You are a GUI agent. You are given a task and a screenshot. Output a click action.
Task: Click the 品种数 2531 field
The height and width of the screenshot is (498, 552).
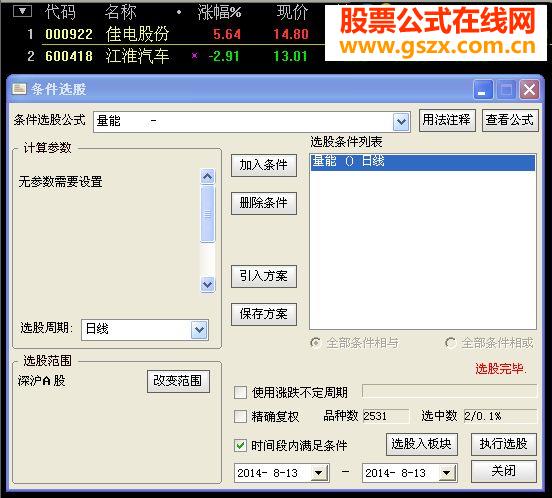coord(385,416)
